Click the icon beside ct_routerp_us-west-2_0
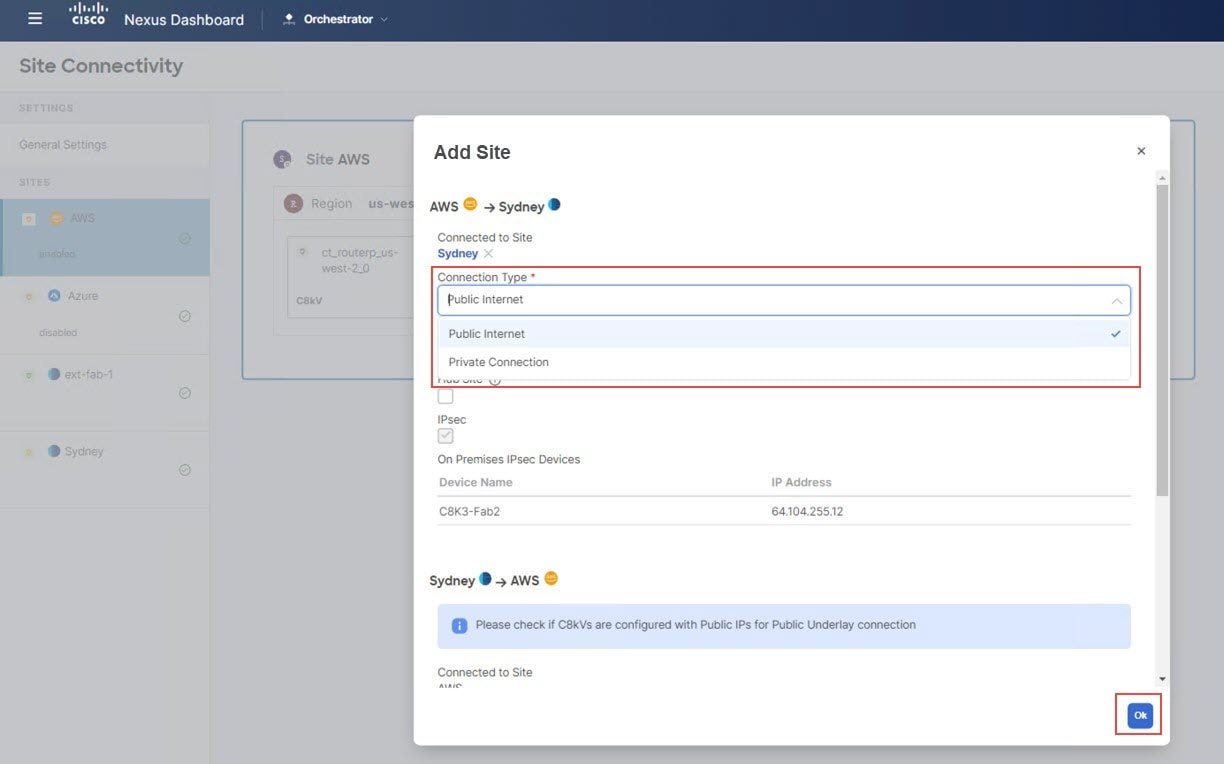 click(x=303, y=254)
